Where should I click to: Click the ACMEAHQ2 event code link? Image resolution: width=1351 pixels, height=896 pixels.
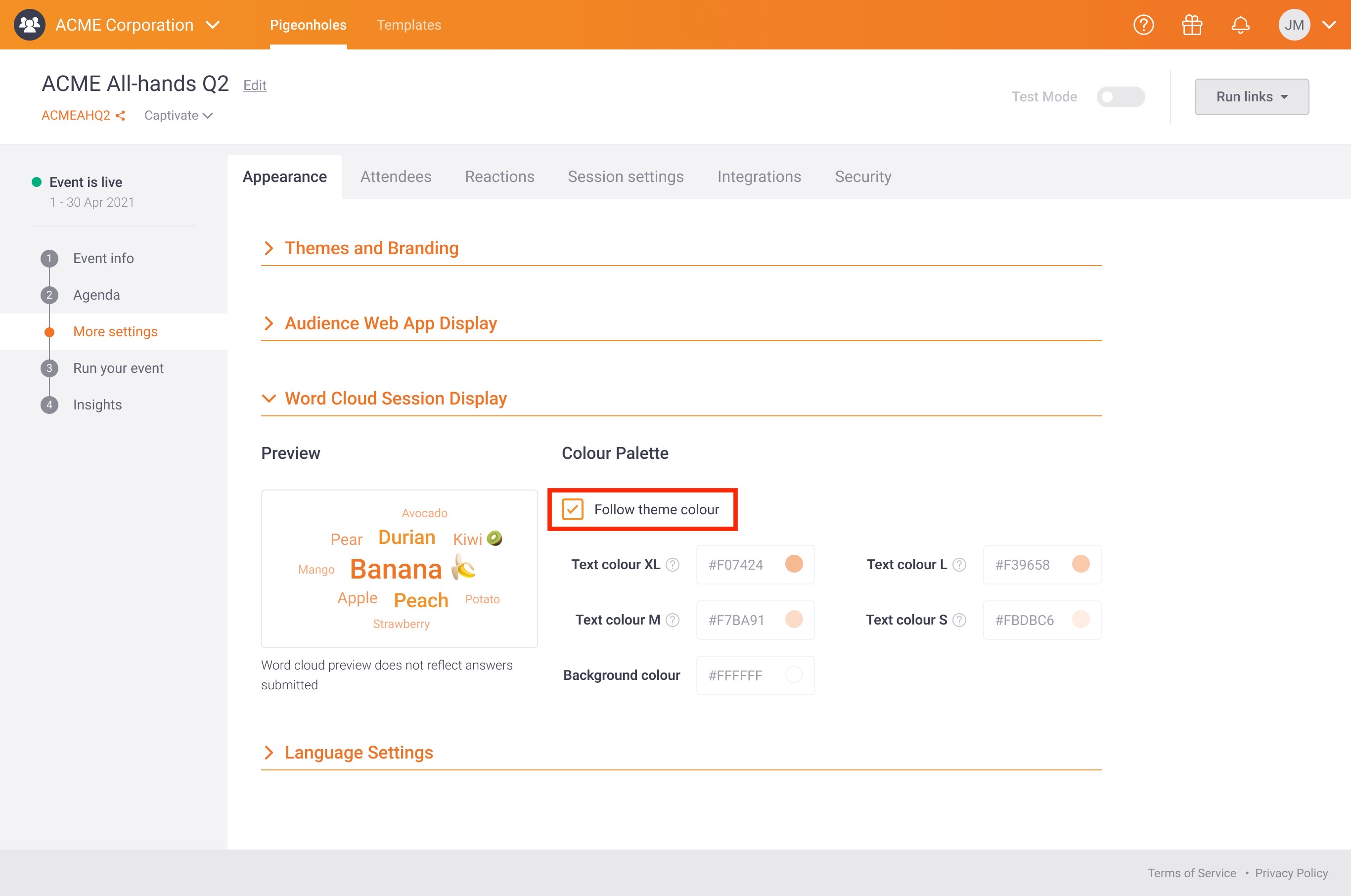coord(76,115)
